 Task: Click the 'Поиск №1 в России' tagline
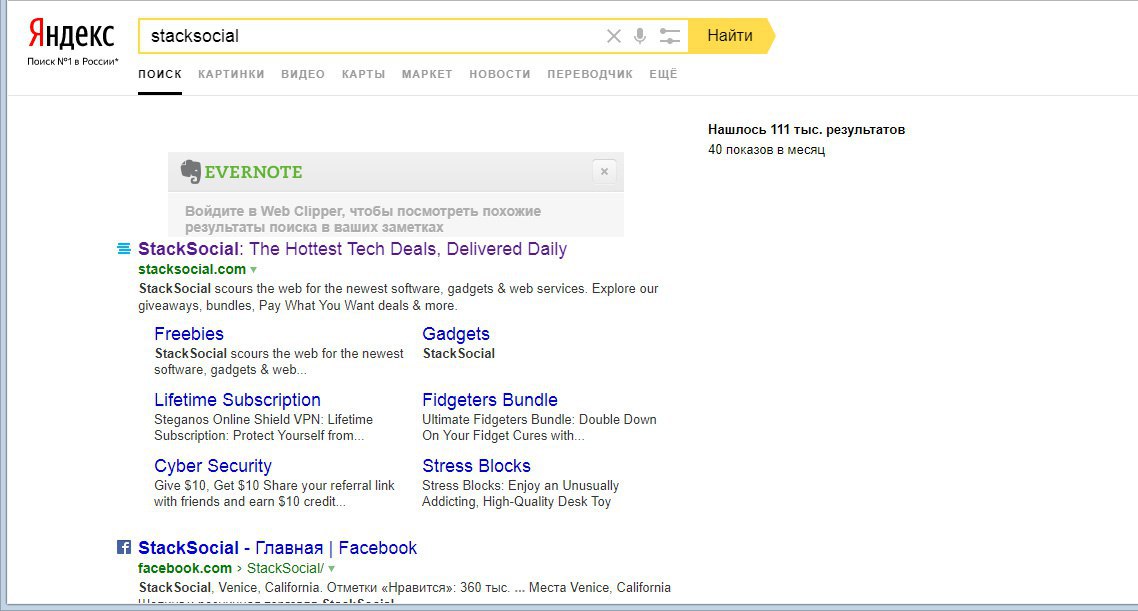[73, 62]
